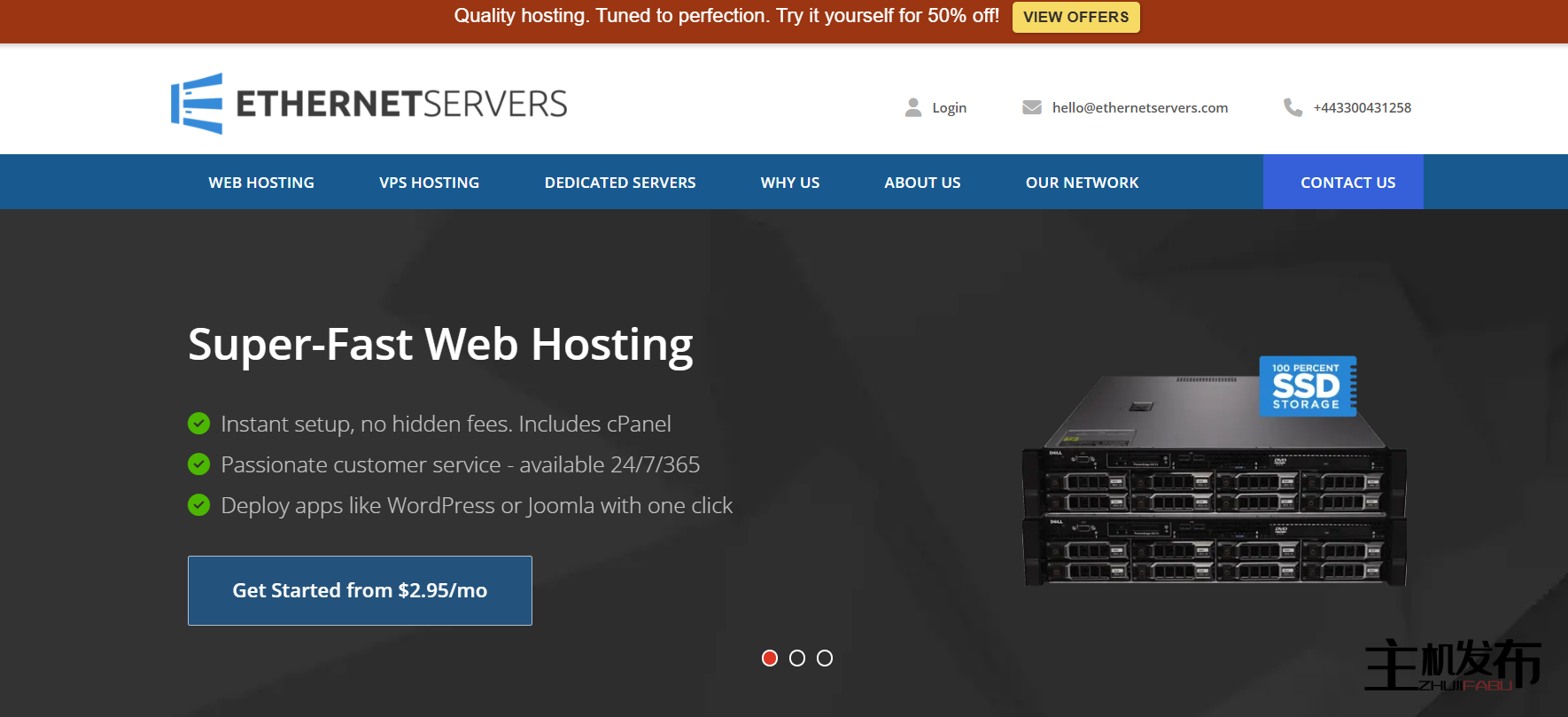Click the hello@ethernetservers.com email link
The height and width of the screenshot is (717, 1568).
click(1139, 107)
